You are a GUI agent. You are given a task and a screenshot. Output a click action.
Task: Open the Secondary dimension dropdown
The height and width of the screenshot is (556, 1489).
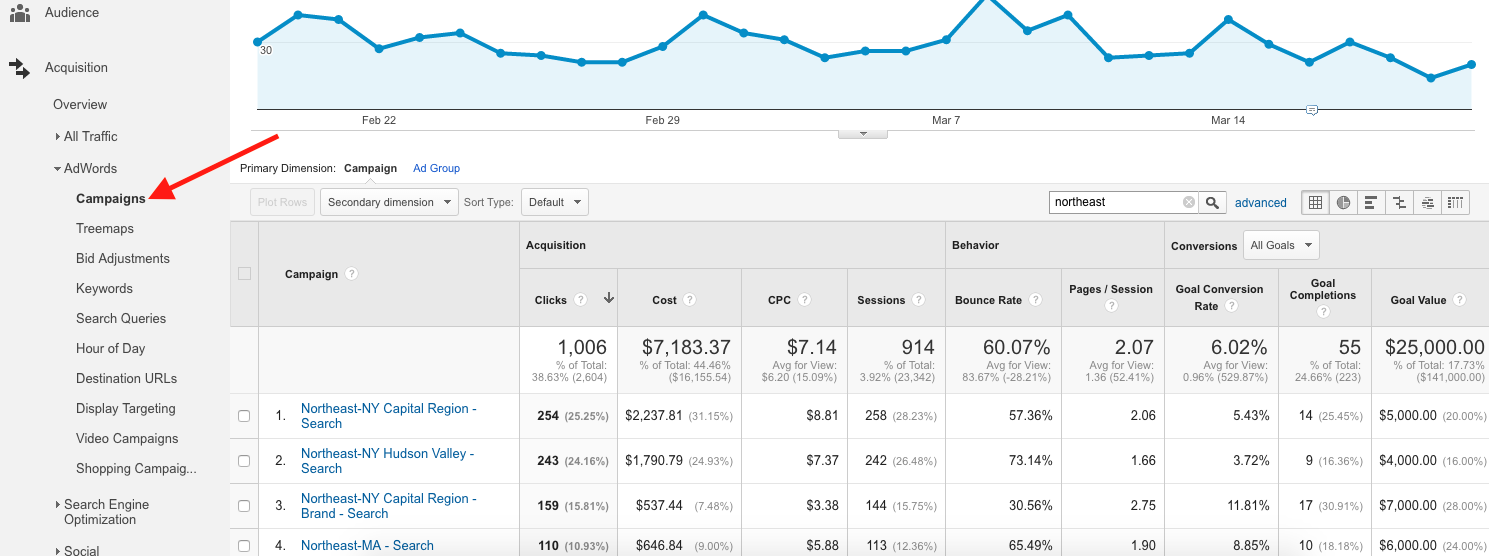click(389, 202)
